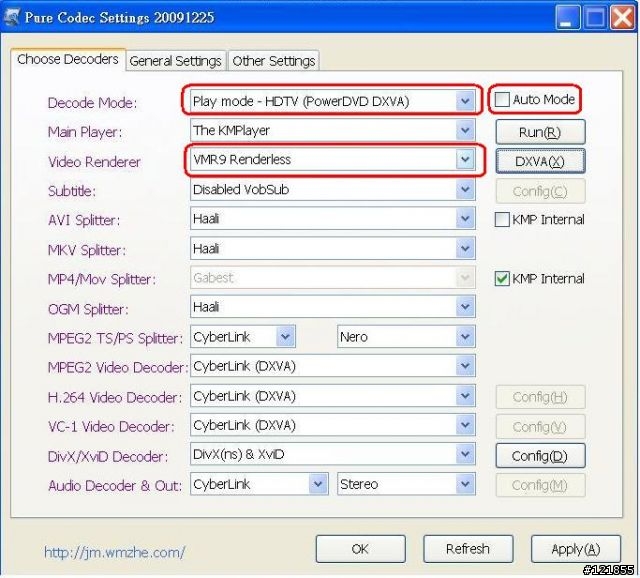Click the MP4/Mov Splitter label
640x578 pixels.
tap(102, 280)
